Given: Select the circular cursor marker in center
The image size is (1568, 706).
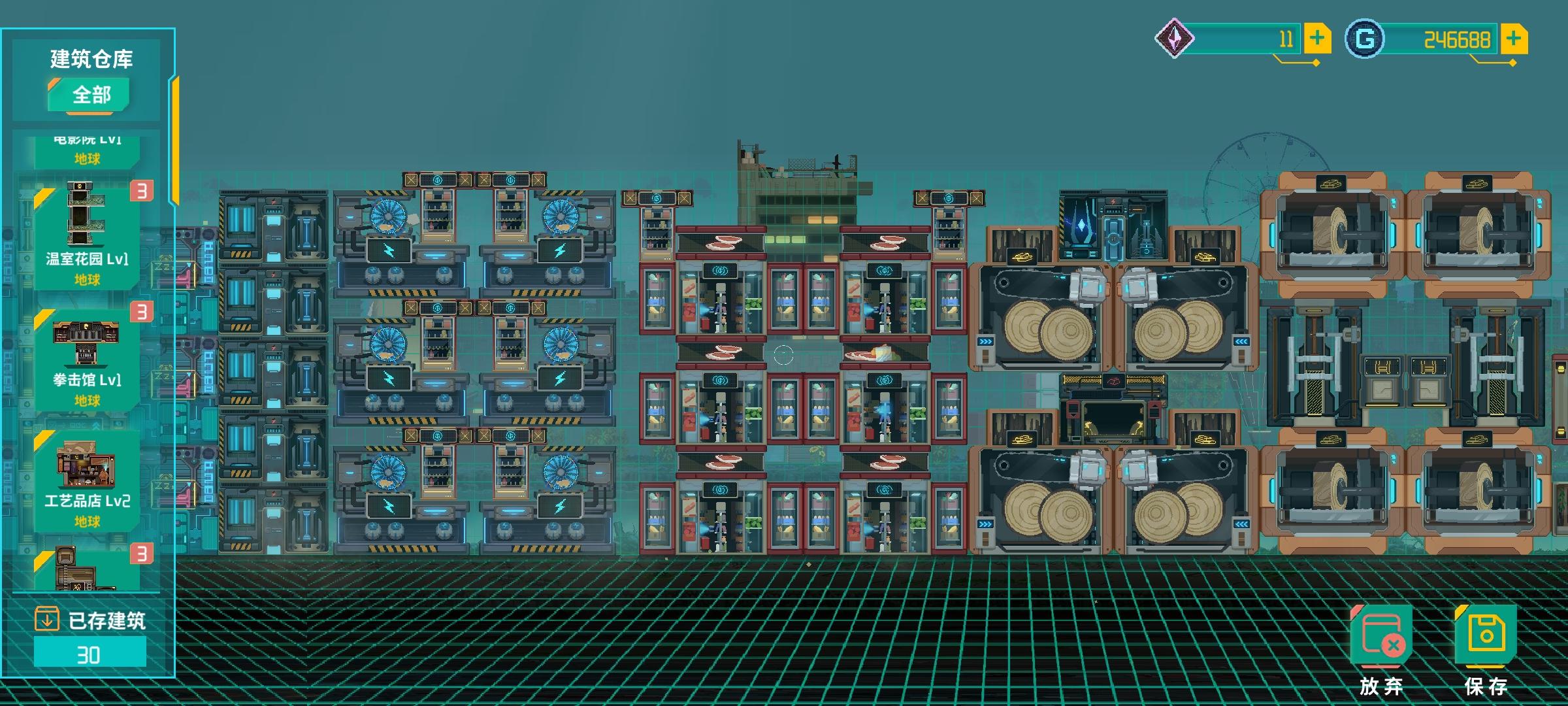Looking at the screenshot, I should pyautogui.click(x=783, y=356).
